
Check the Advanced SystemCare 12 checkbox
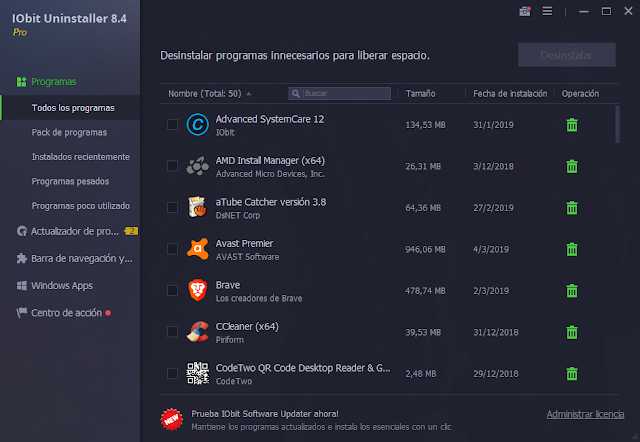pos(172,124)
